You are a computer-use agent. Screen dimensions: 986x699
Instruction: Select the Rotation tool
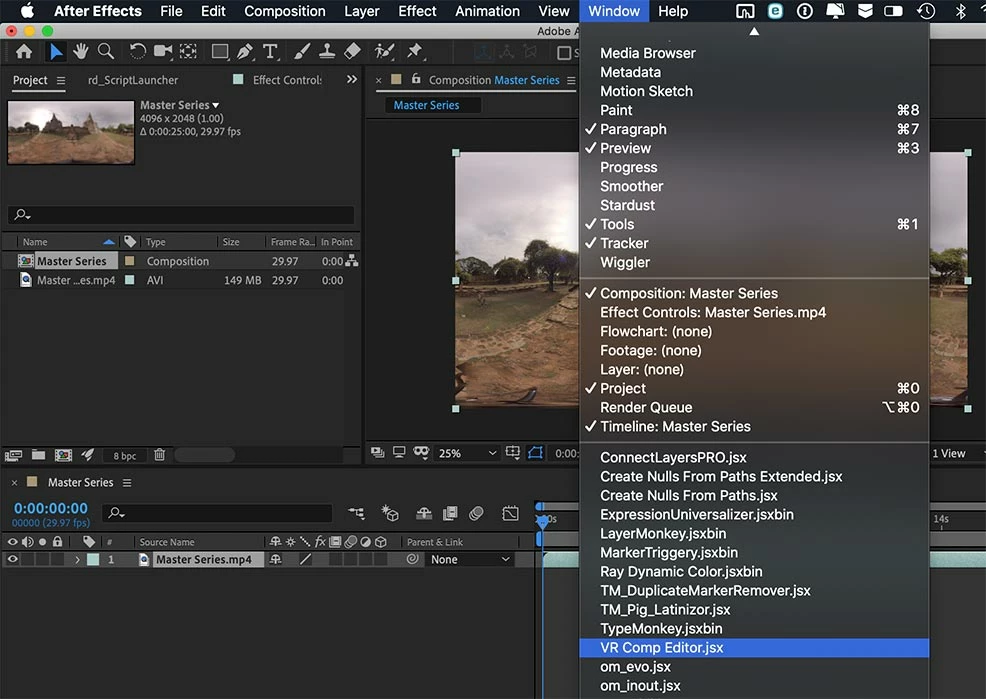pyautogui.click(x=137, y=52)
